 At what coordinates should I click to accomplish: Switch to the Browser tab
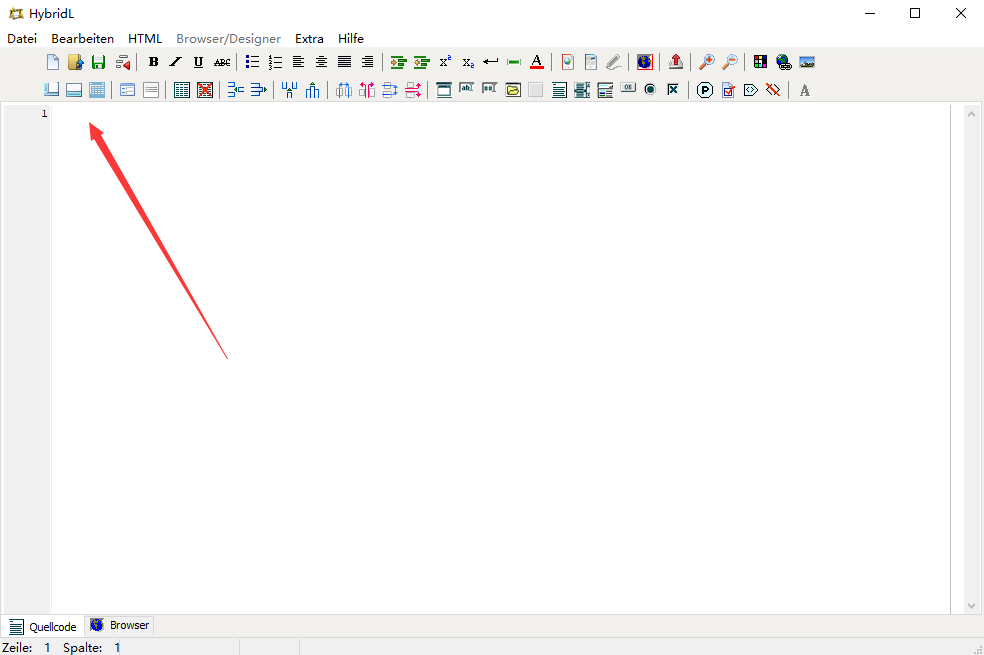point(119,626)
